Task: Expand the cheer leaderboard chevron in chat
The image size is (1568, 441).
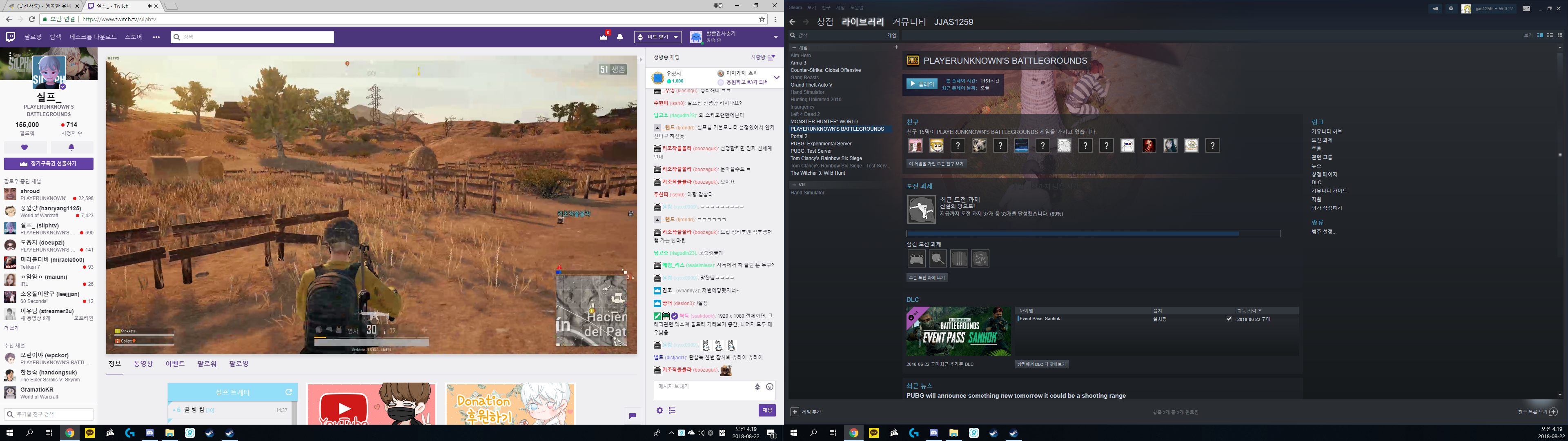Action: [x=777, y=77]
